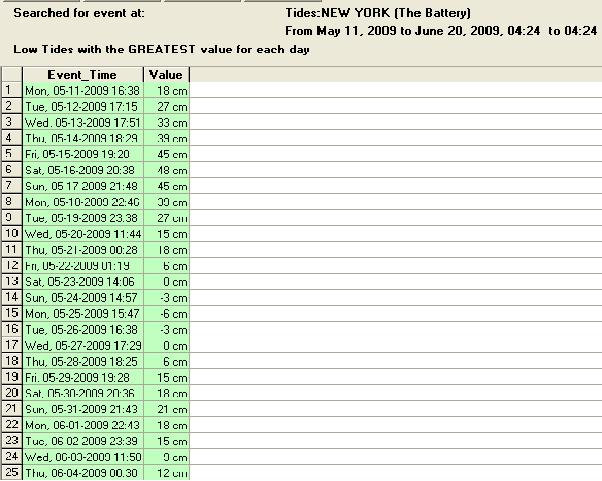Select the Thu, 05-28-2009 18:25 event cell
The width and height of the screenshot is (602, 481).
pyautogui.click(x=82, y=361)
